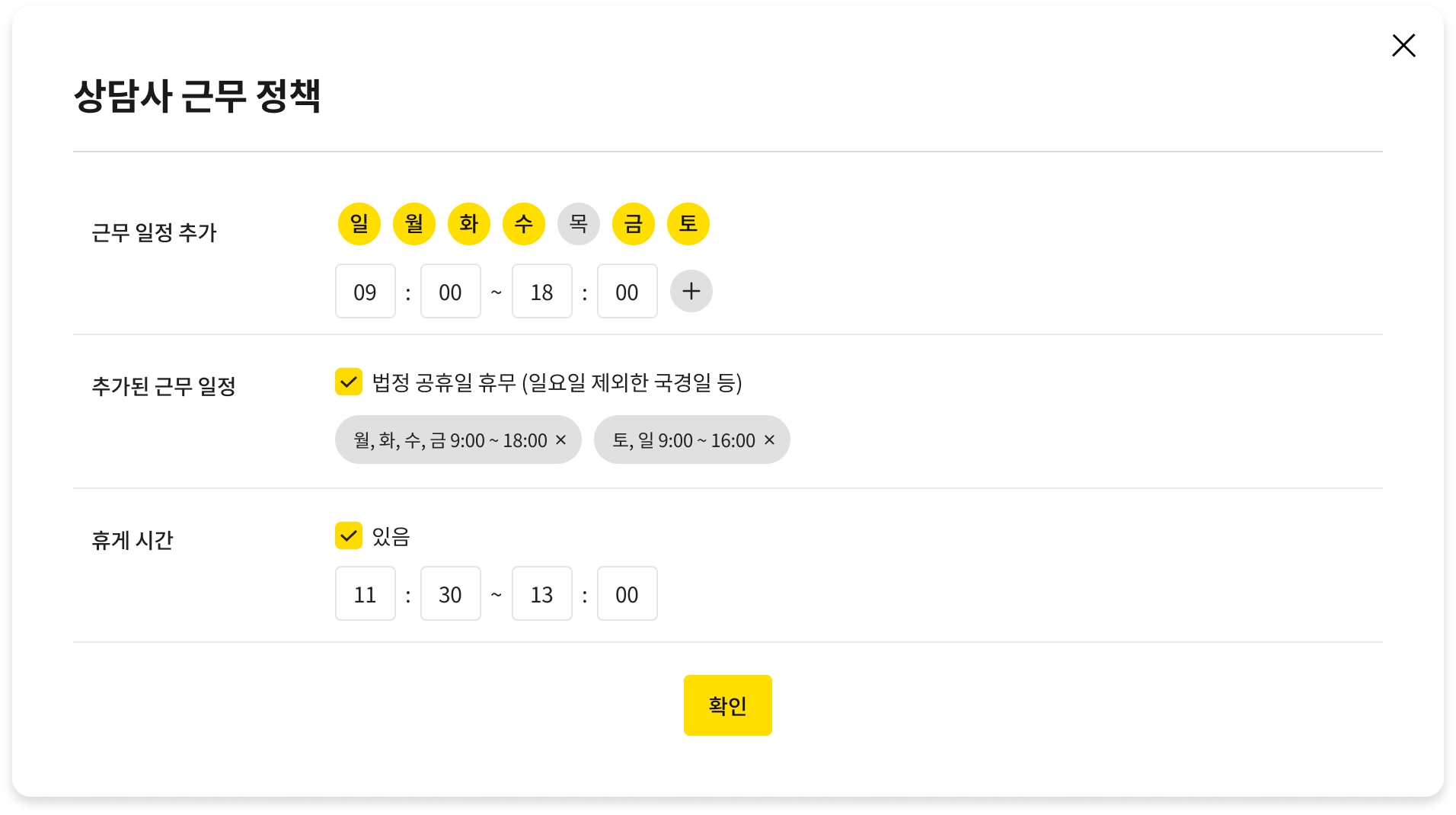1456x815 pixels.
Task: Click the work end hour field 18
Action: point(541,292)
